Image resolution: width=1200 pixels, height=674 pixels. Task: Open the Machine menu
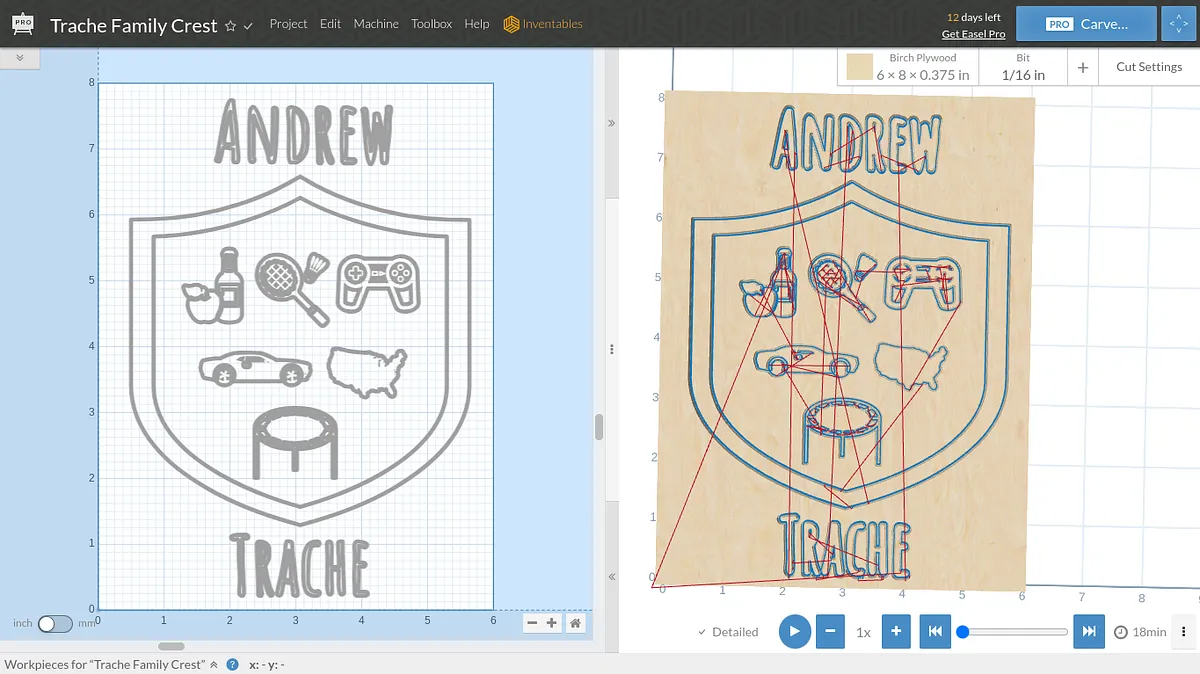(x=376, y=24)
